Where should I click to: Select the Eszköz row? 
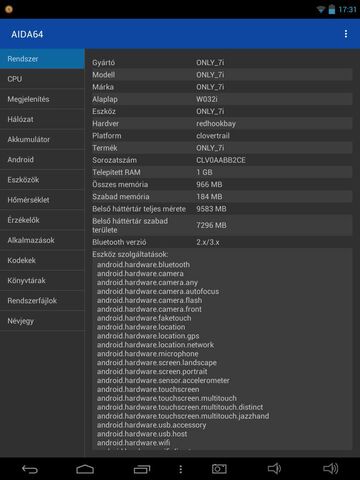pyautogui.click(x=222, y=111)
